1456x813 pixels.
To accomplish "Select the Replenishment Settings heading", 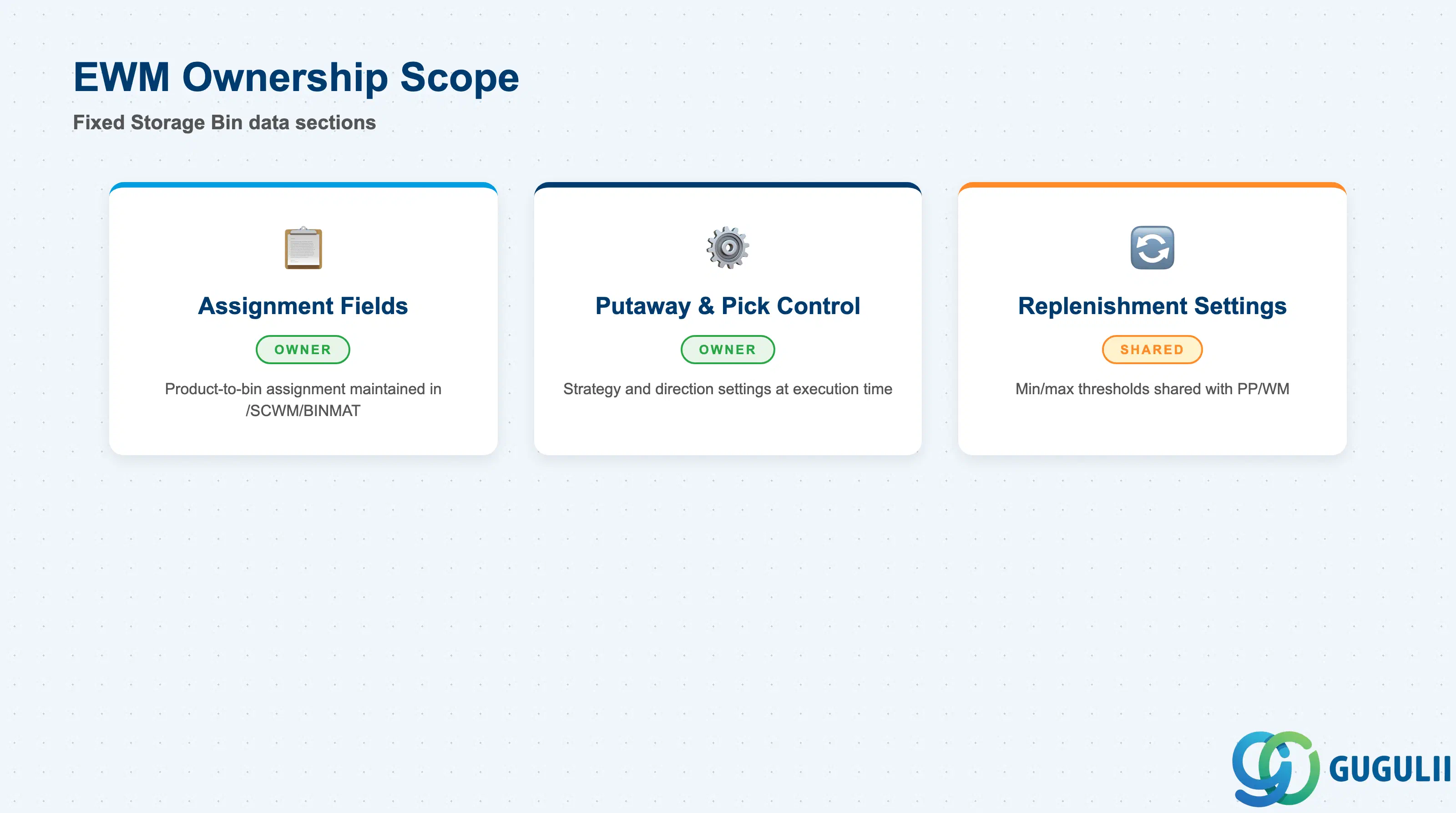I will (1152, 306).
